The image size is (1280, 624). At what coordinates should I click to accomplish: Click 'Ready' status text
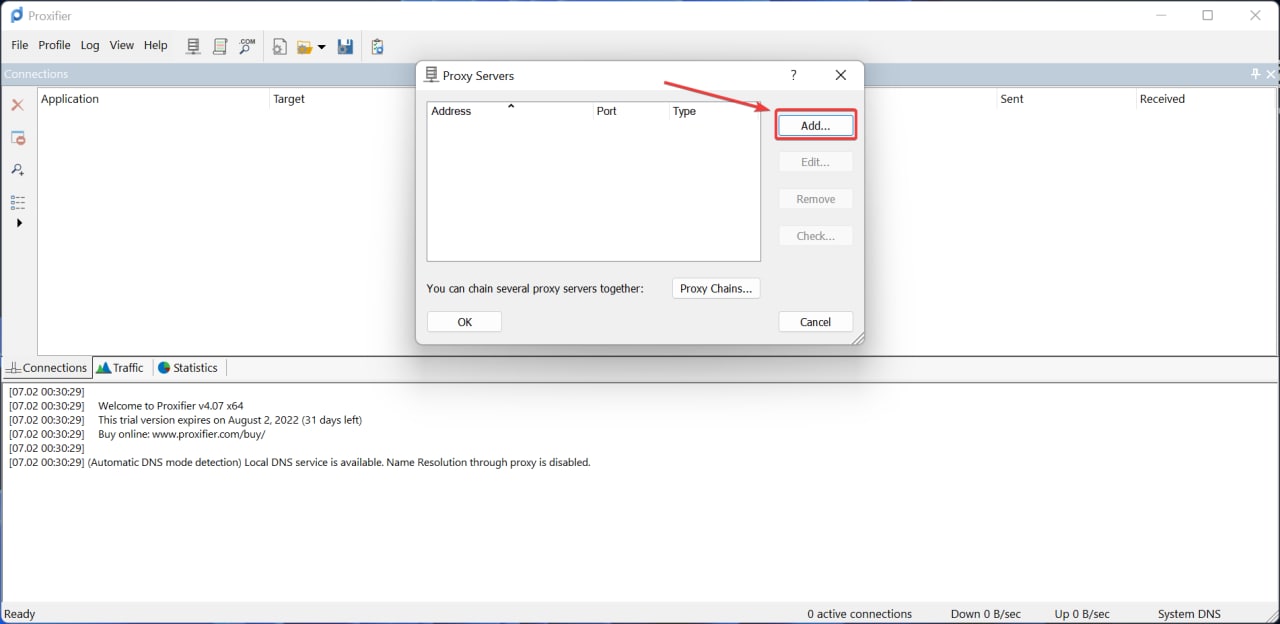[x=20, y=614]
